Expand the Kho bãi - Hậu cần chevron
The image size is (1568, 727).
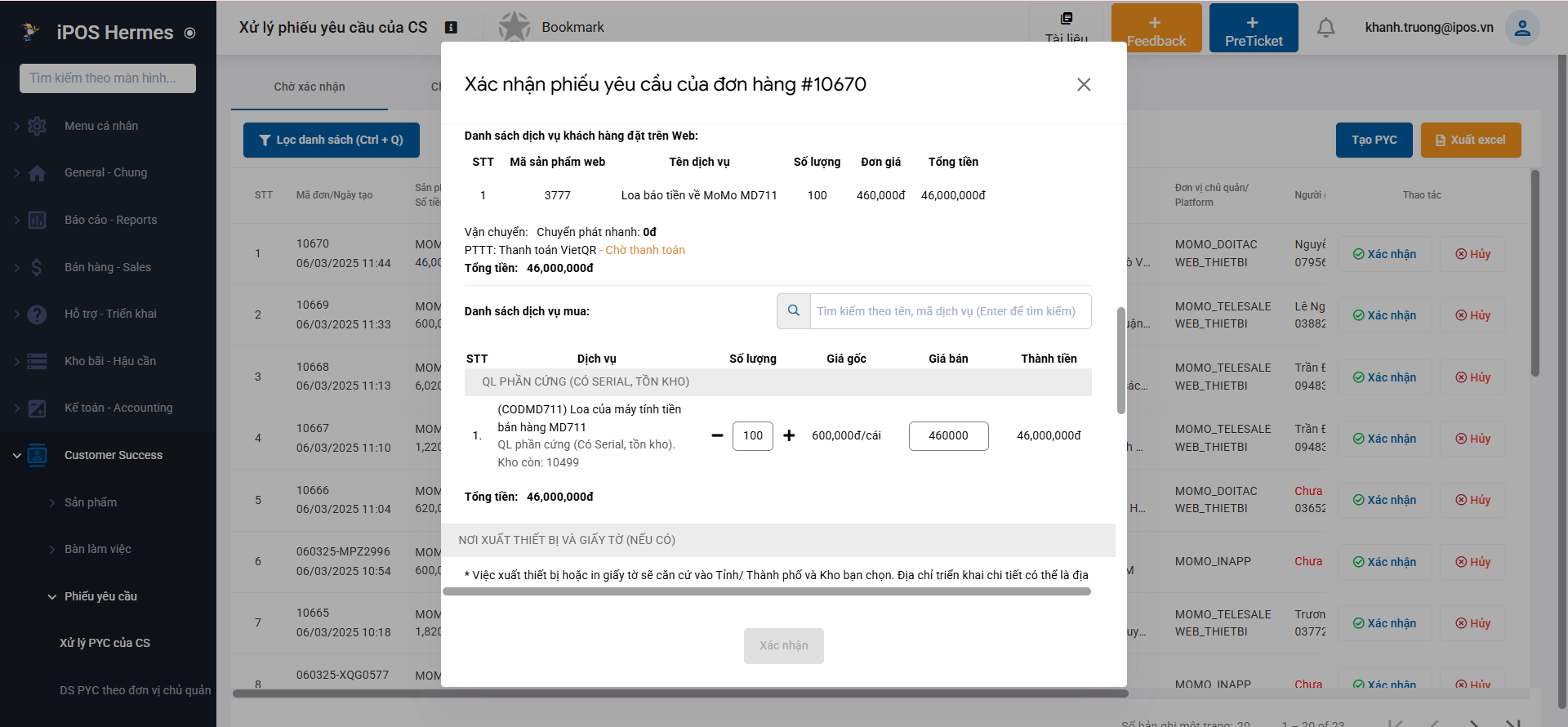tap(16, 361)
